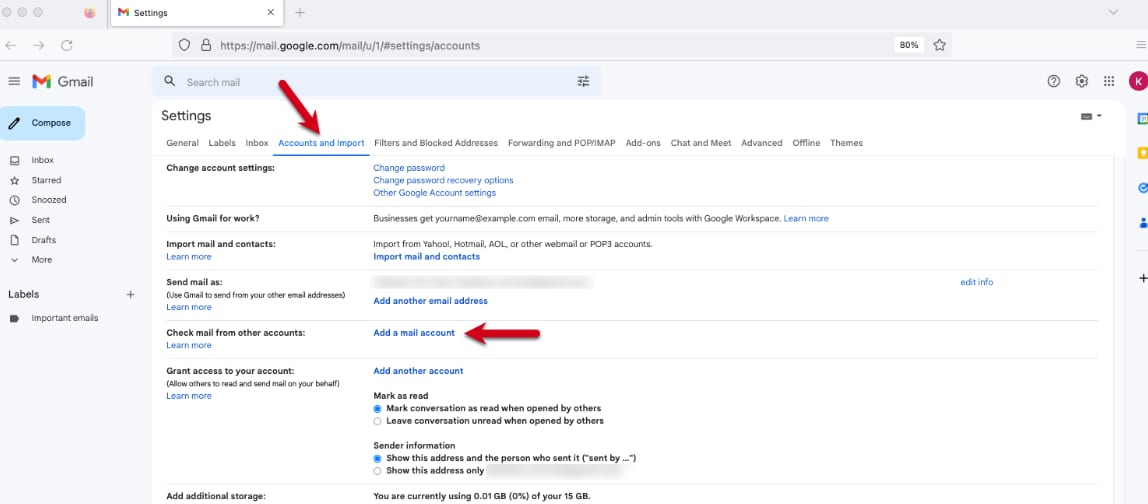Open the Drafts folder
This screenshot has width=1148, height=504.
pyautogui.click(x=43, y=240)
